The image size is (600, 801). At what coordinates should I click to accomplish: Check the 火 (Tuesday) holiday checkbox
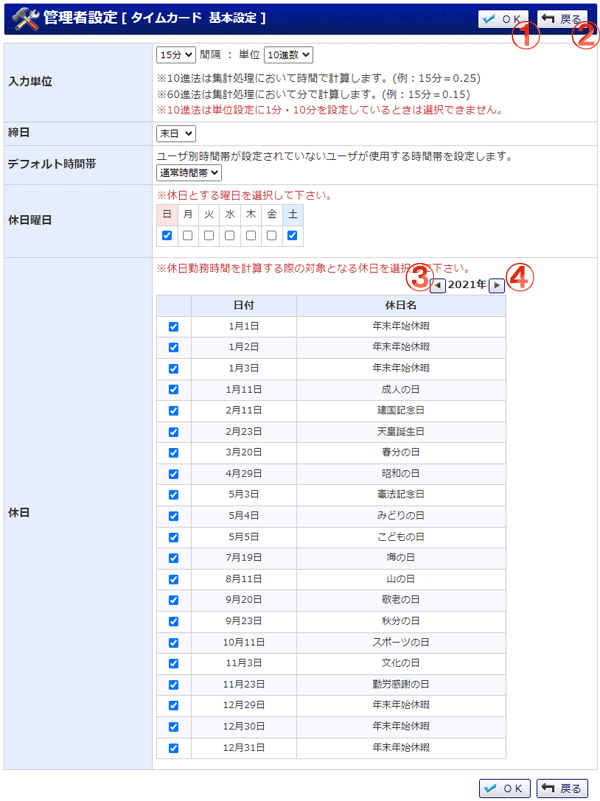[x=209, y=235]
